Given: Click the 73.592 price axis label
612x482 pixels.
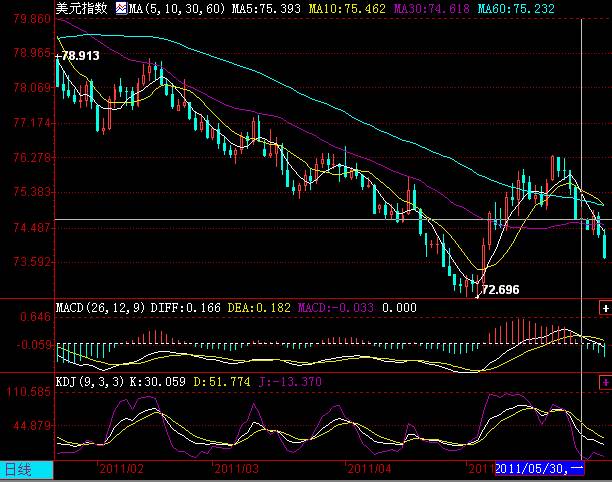Looking at the screenshot, I should pos(32,261).
